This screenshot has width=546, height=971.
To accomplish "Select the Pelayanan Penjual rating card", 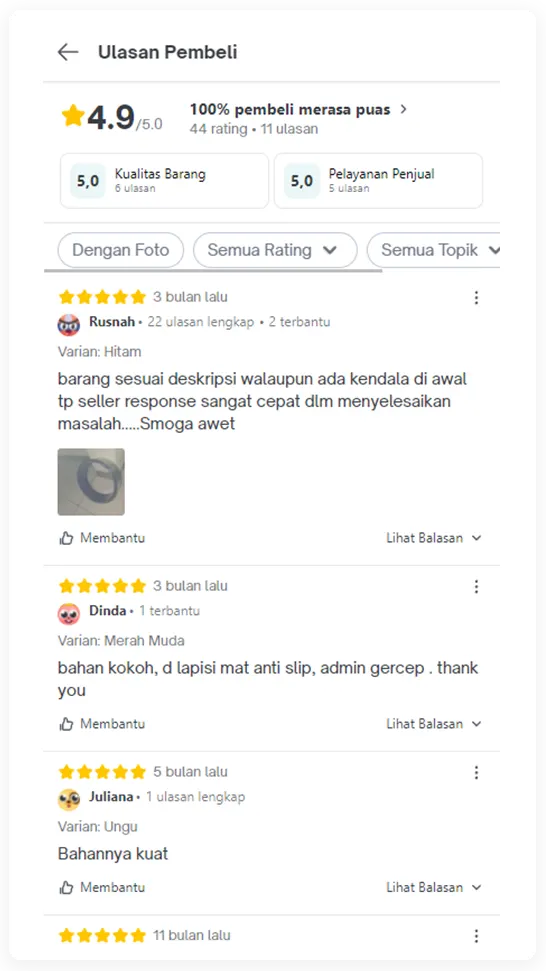I will tap(378, 181).
